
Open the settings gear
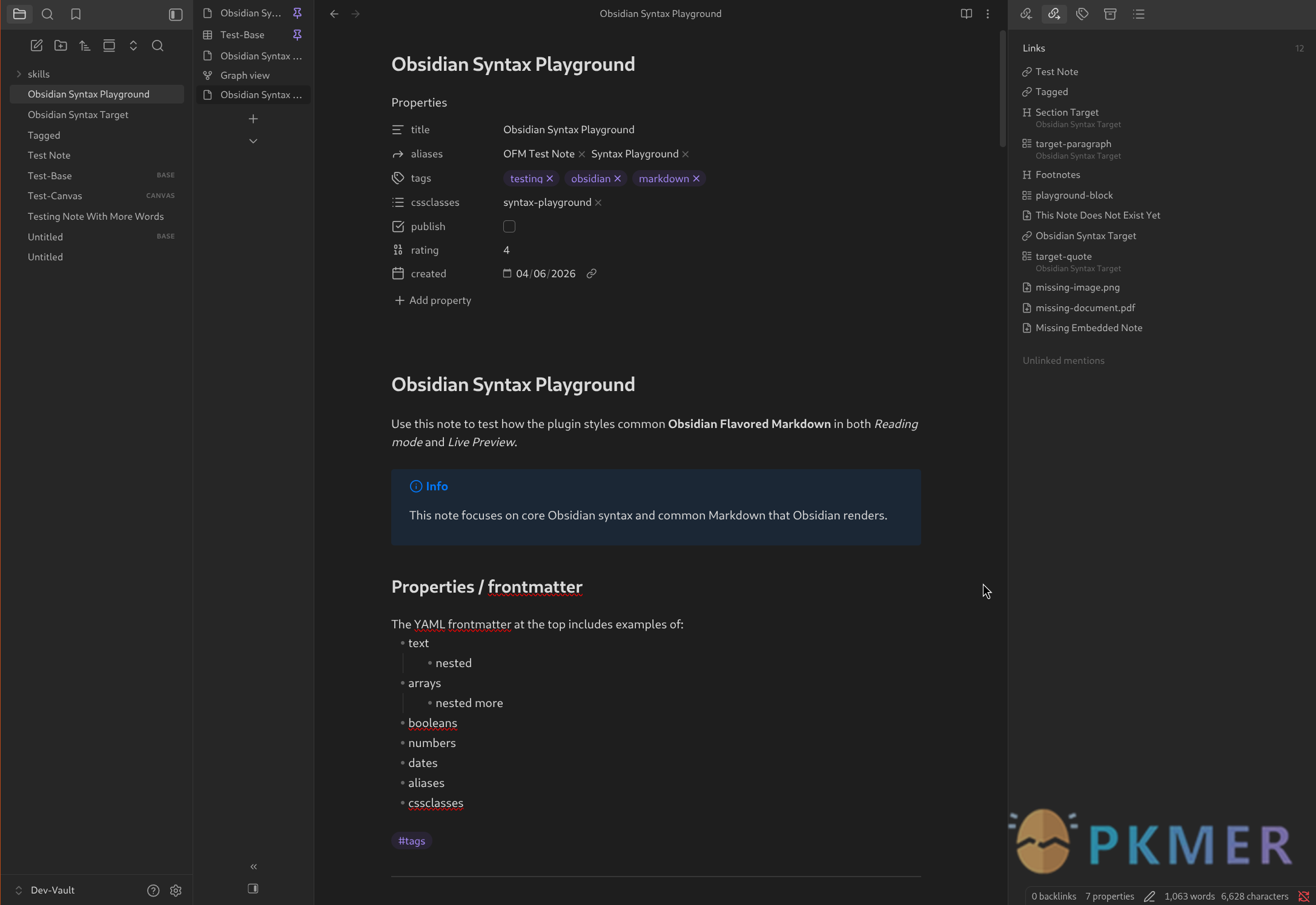176,890
